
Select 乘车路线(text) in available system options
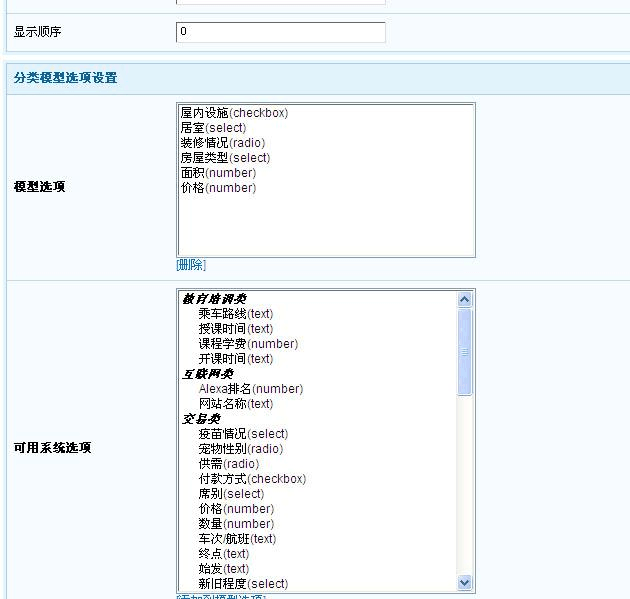(x=235, y=314)
